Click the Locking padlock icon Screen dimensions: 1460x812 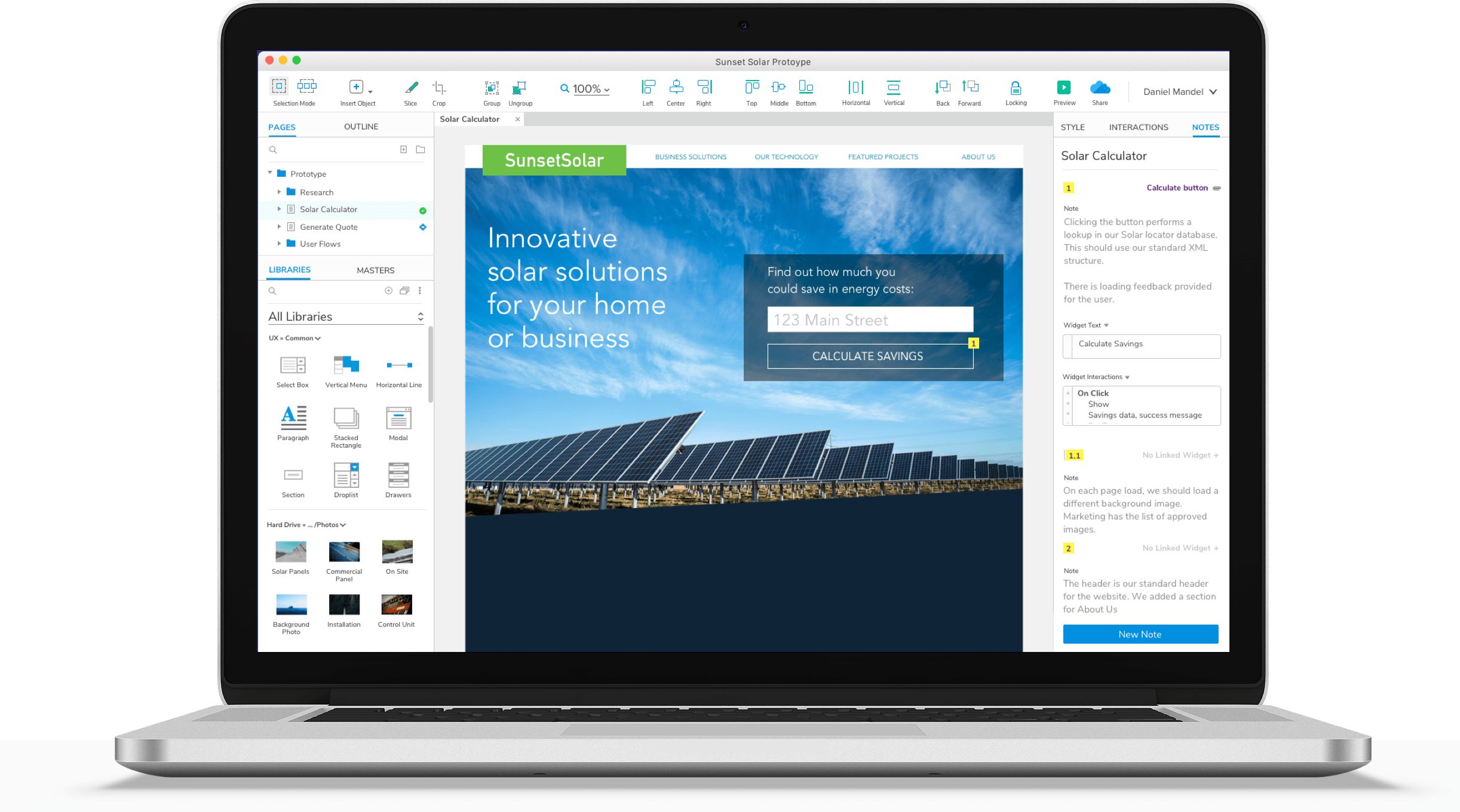[1016, 88]
